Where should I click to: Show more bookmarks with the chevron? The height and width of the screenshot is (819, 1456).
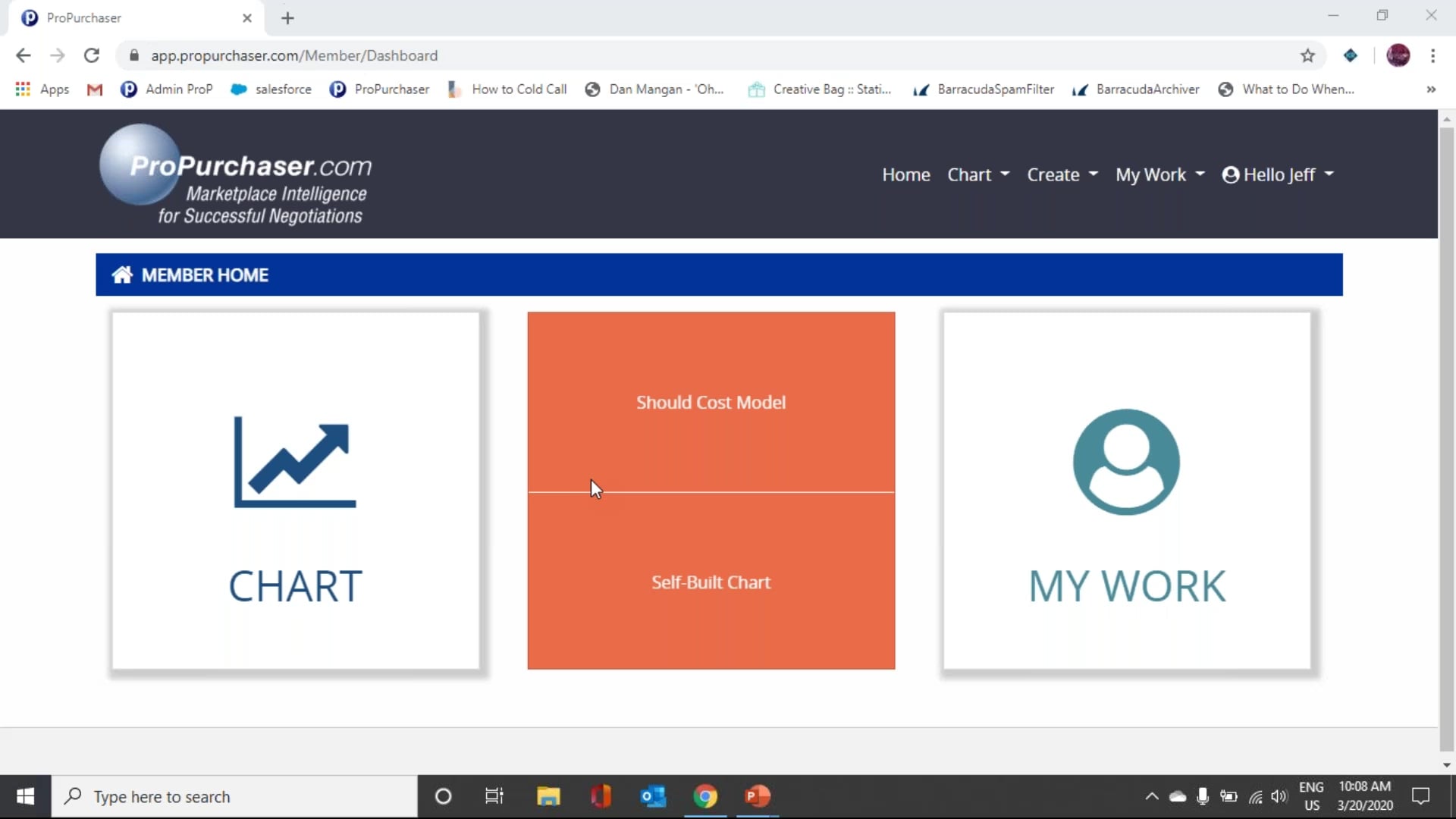click(x=1431, y=89)
